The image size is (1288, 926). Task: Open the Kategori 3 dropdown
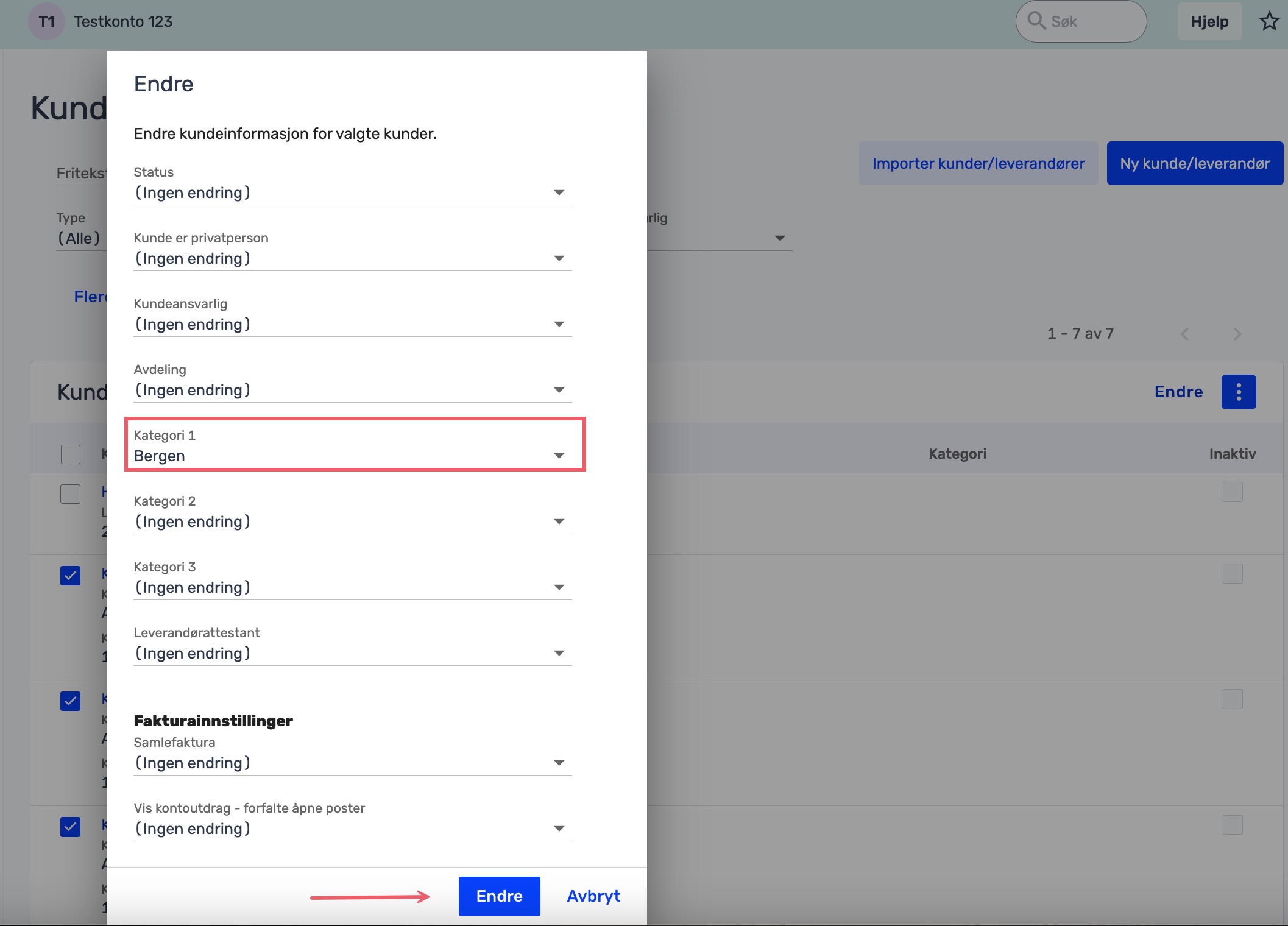352,587
